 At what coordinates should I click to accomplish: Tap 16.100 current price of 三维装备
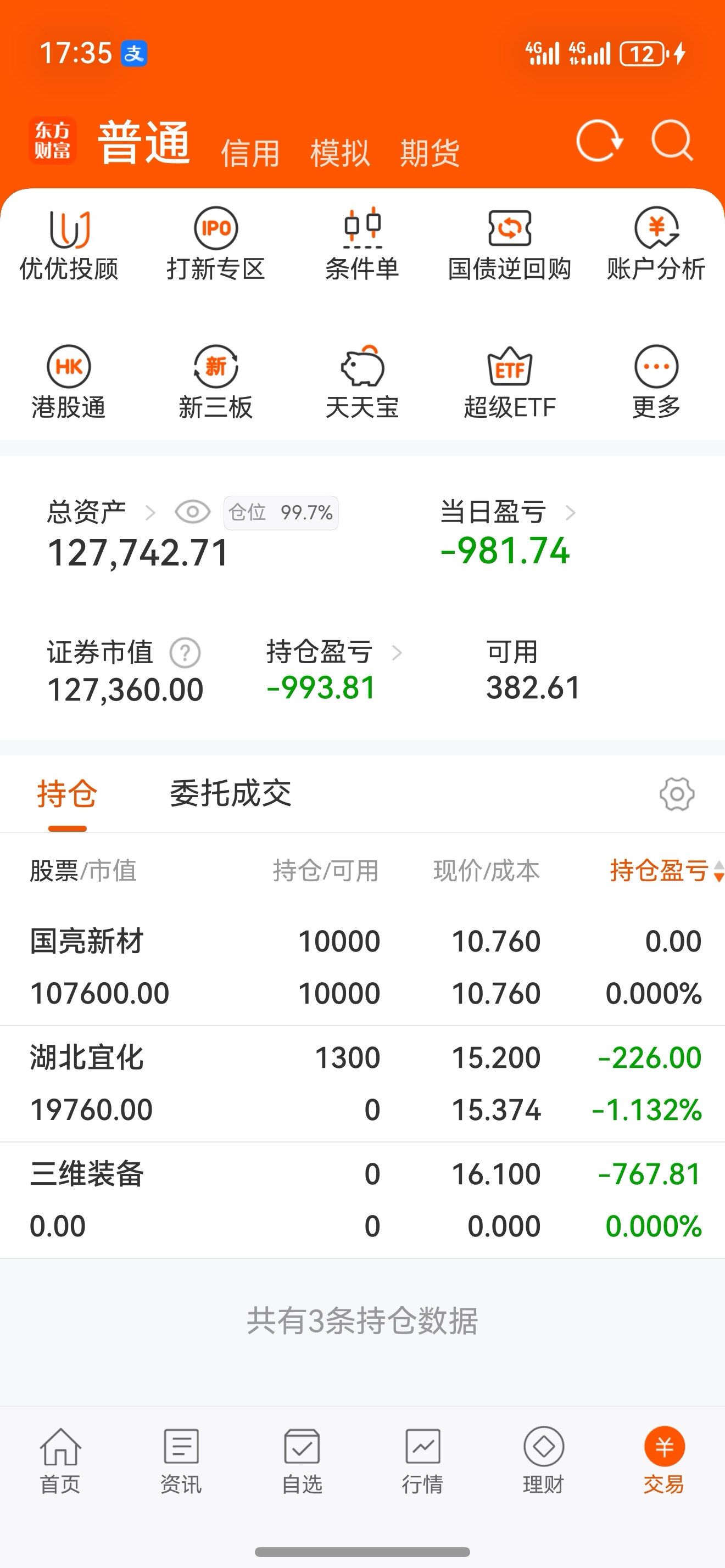[496, 1174]
